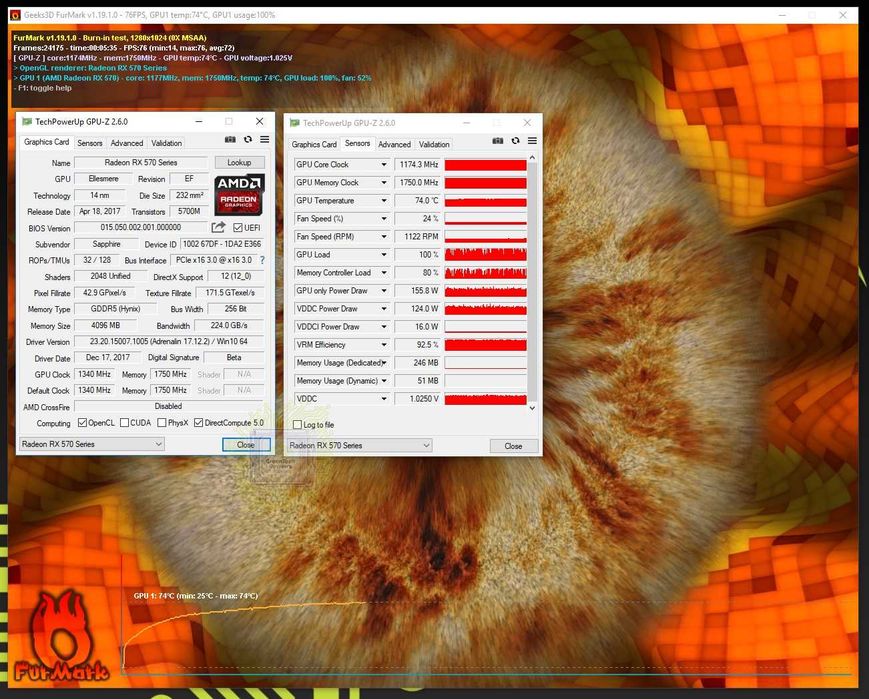869x699 pixels.
Task: Toggle the CUDA checkbox
Action: pos(124,422)
